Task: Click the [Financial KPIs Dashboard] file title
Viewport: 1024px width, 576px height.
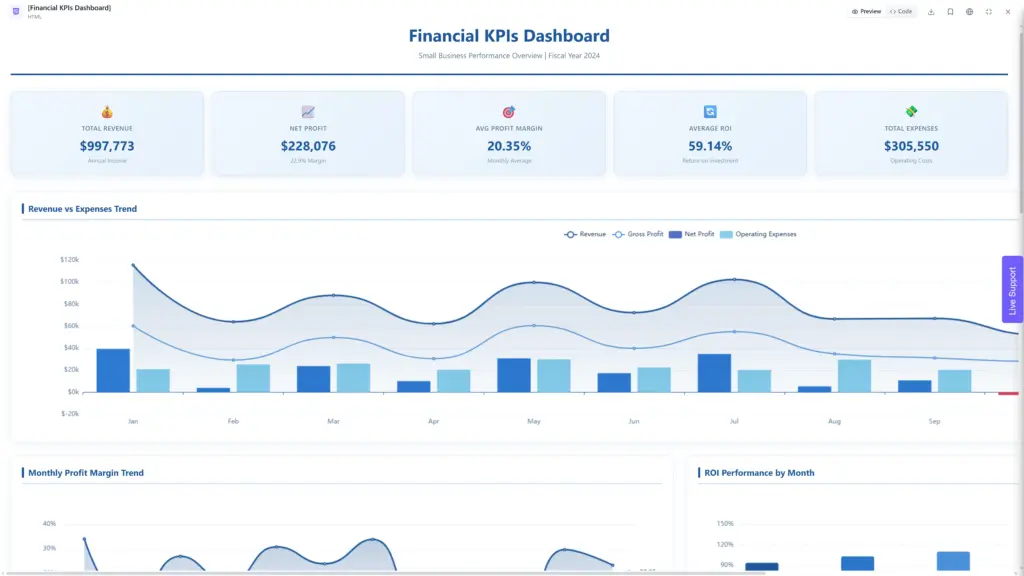Action: (69, 8)
